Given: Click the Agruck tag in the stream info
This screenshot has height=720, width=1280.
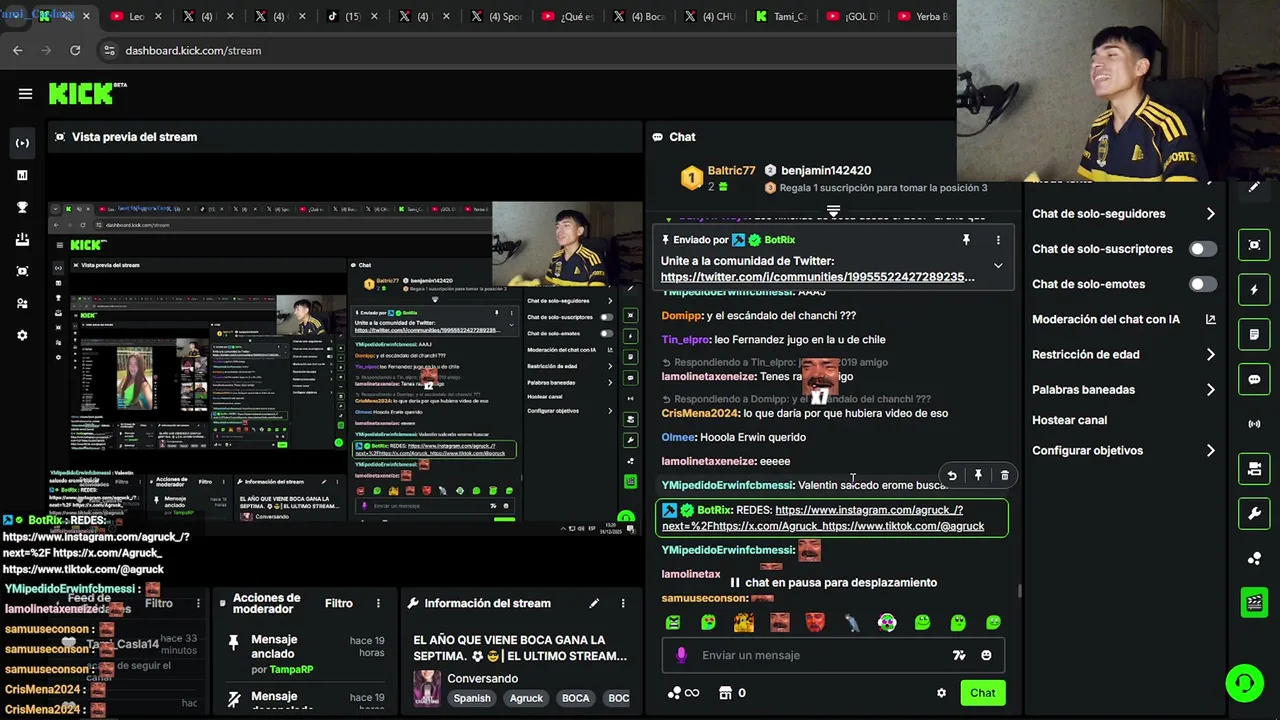Looking at the screenshot, I should (526, 698).
